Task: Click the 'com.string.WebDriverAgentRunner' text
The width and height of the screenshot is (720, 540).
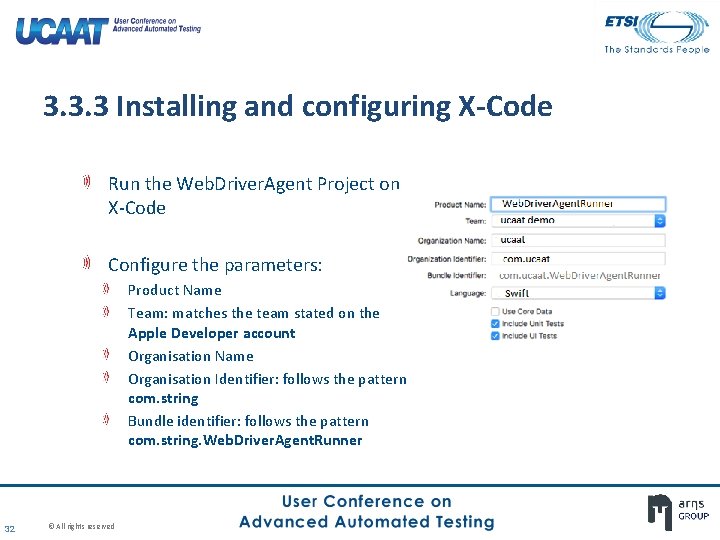Action: pos(245,440)
